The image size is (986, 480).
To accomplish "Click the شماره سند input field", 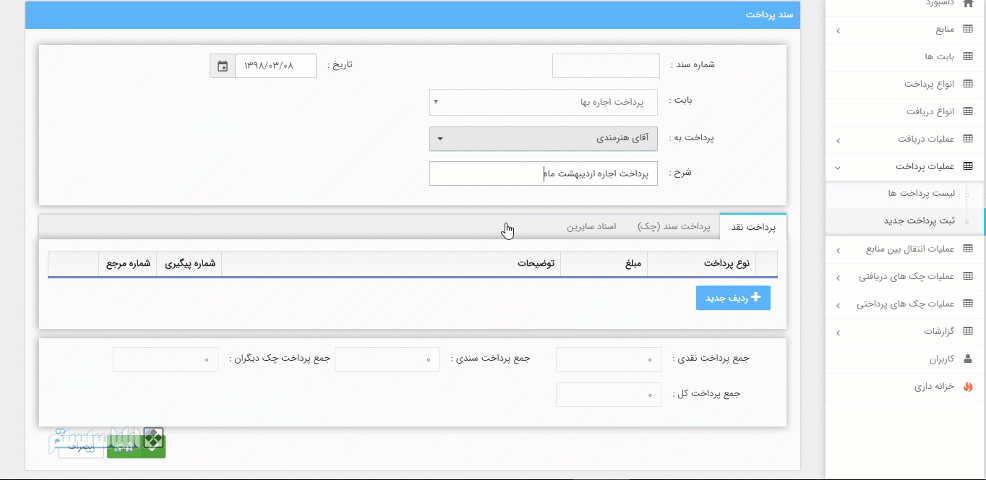I will coord(606,65).
